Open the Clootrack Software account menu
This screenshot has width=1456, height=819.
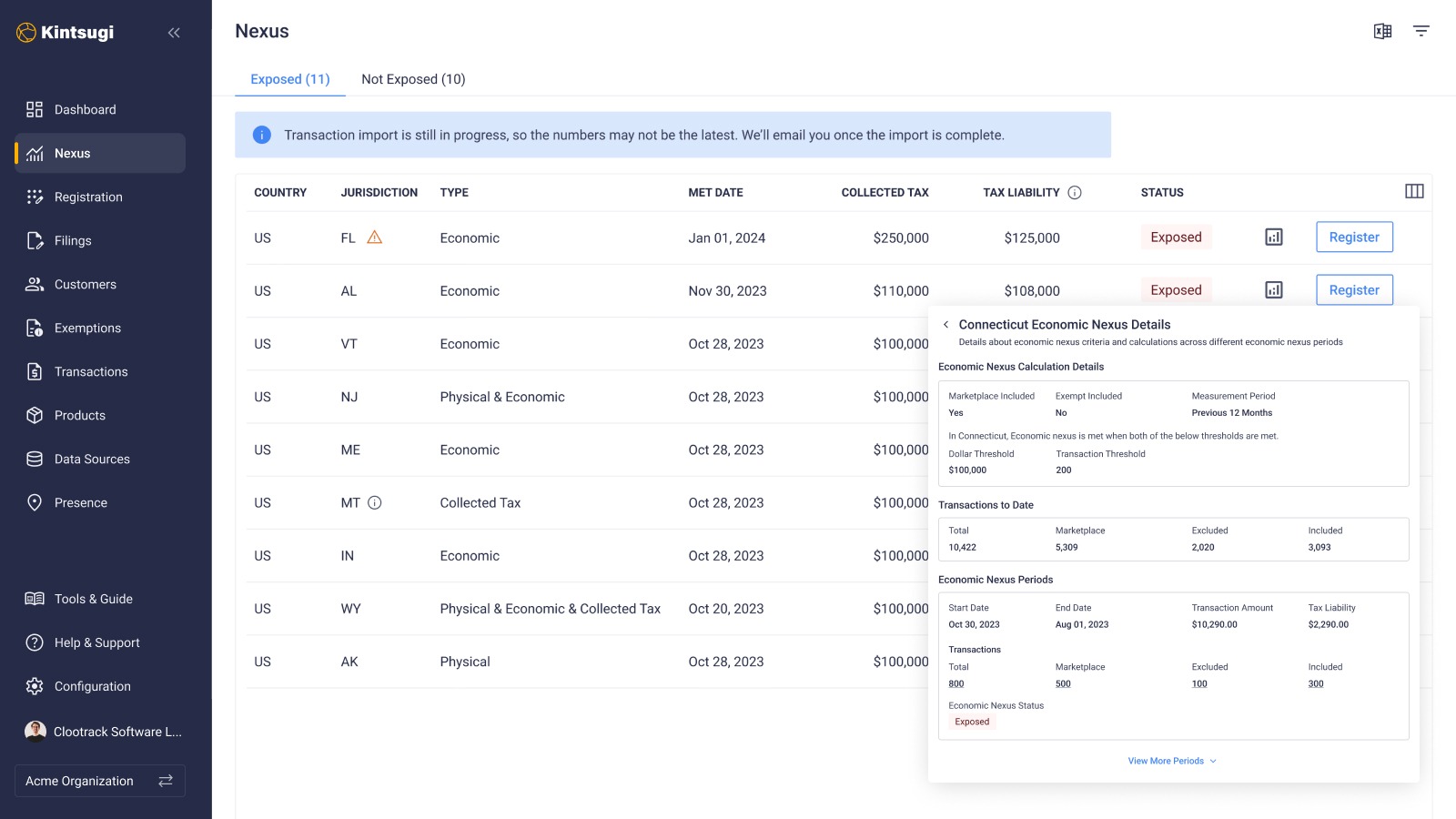coord(102,732)
